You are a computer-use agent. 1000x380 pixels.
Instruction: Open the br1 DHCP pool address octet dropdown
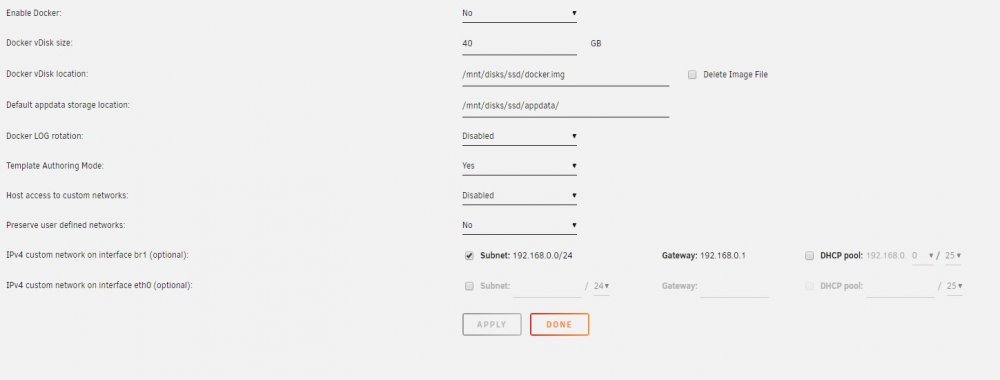click(922, 256)
